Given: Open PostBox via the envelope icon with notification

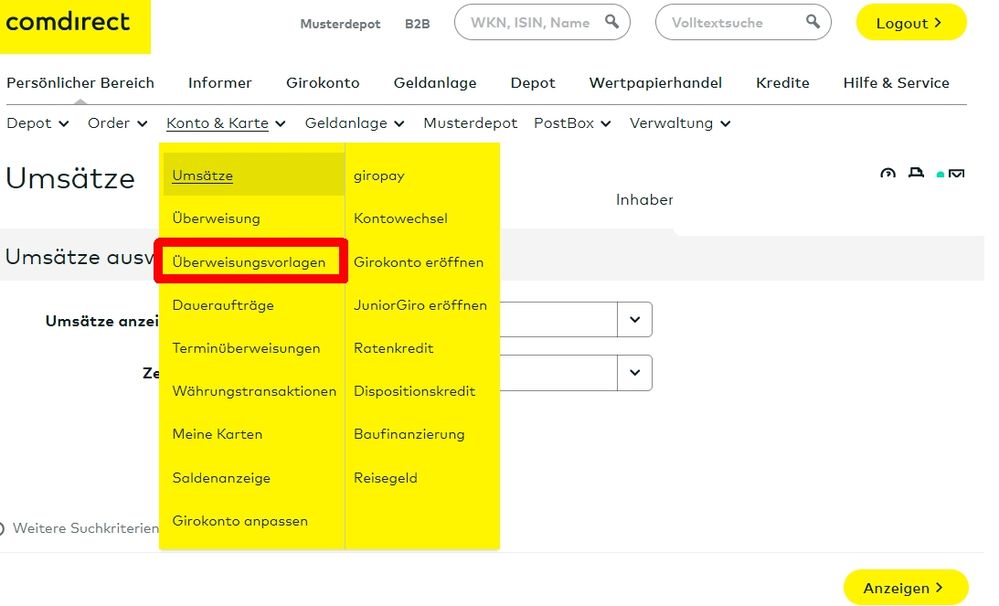Looking at the screenshot, I should (956, 173).
